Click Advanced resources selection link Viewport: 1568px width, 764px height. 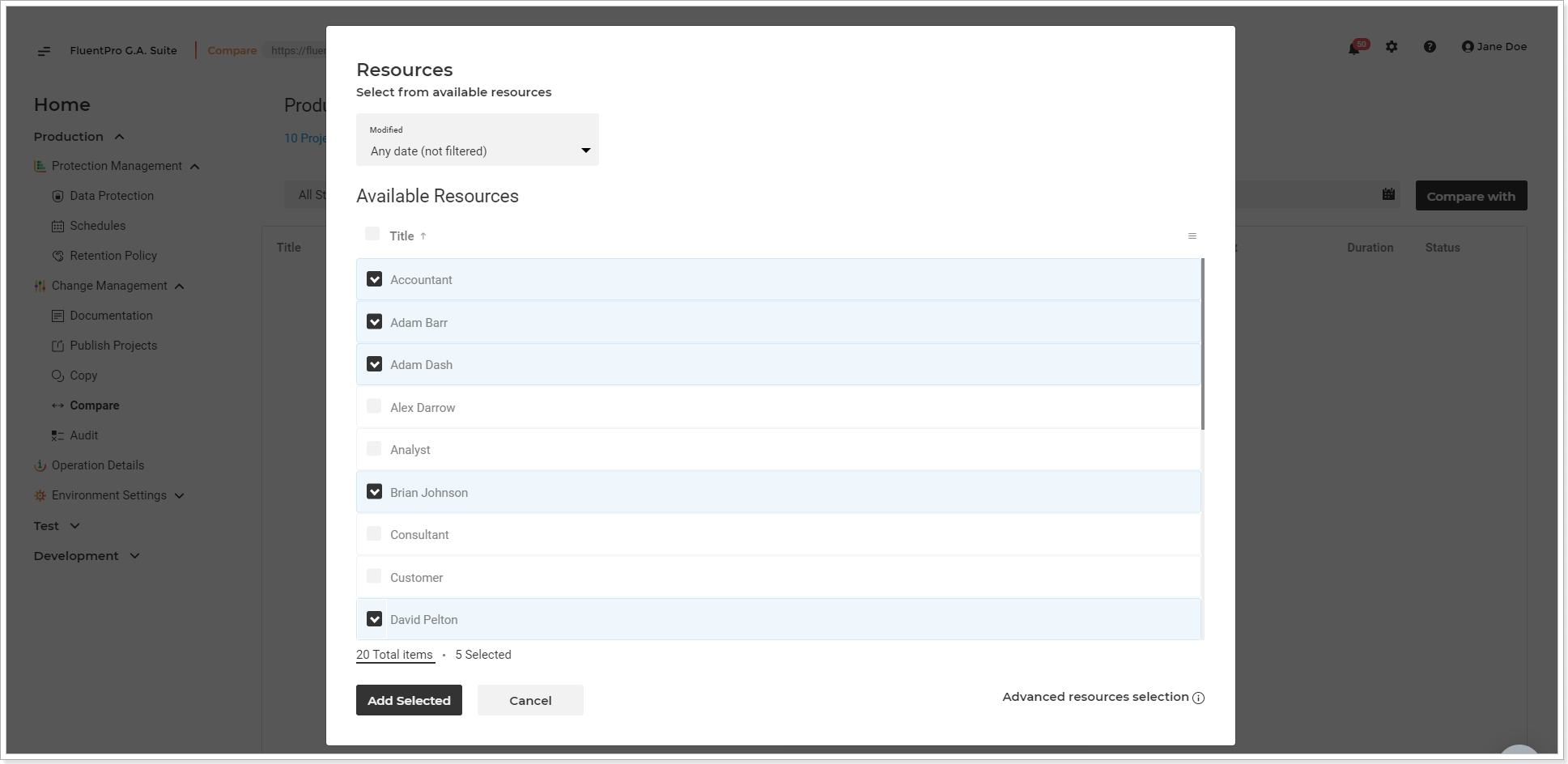click(1095, 697)
